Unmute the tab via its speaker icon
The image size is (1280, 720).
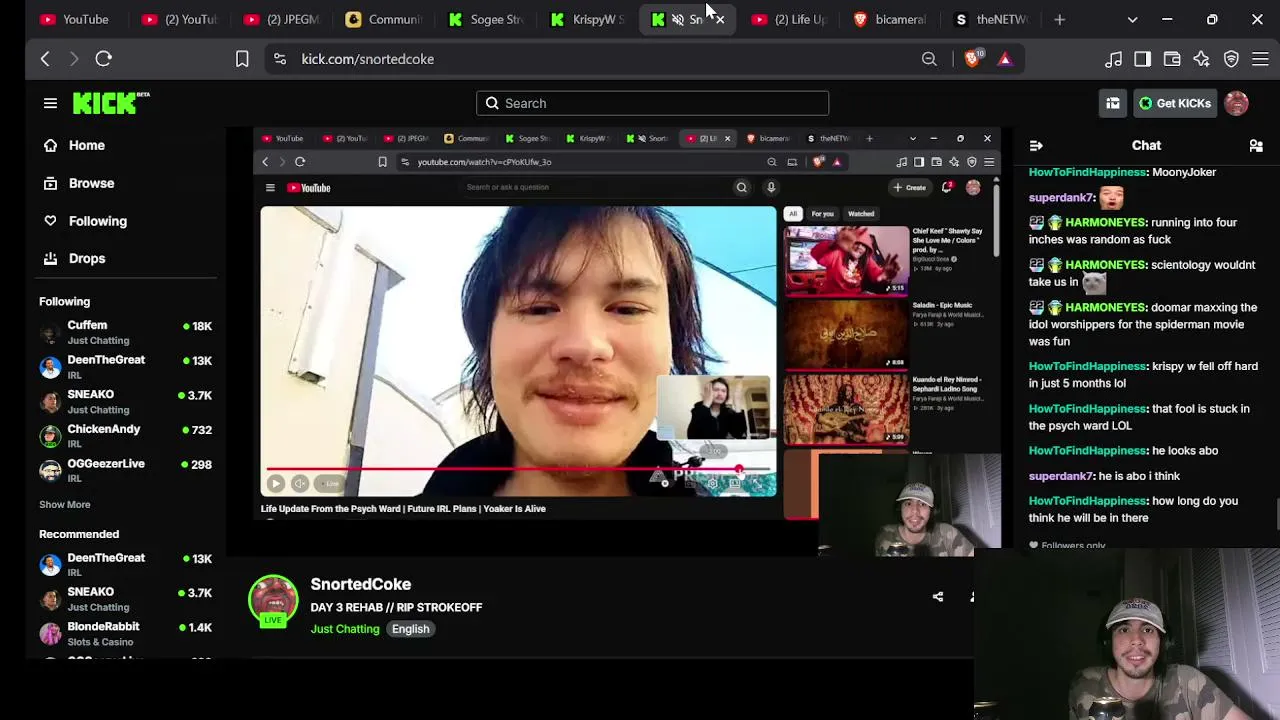[x=677, y=19]
